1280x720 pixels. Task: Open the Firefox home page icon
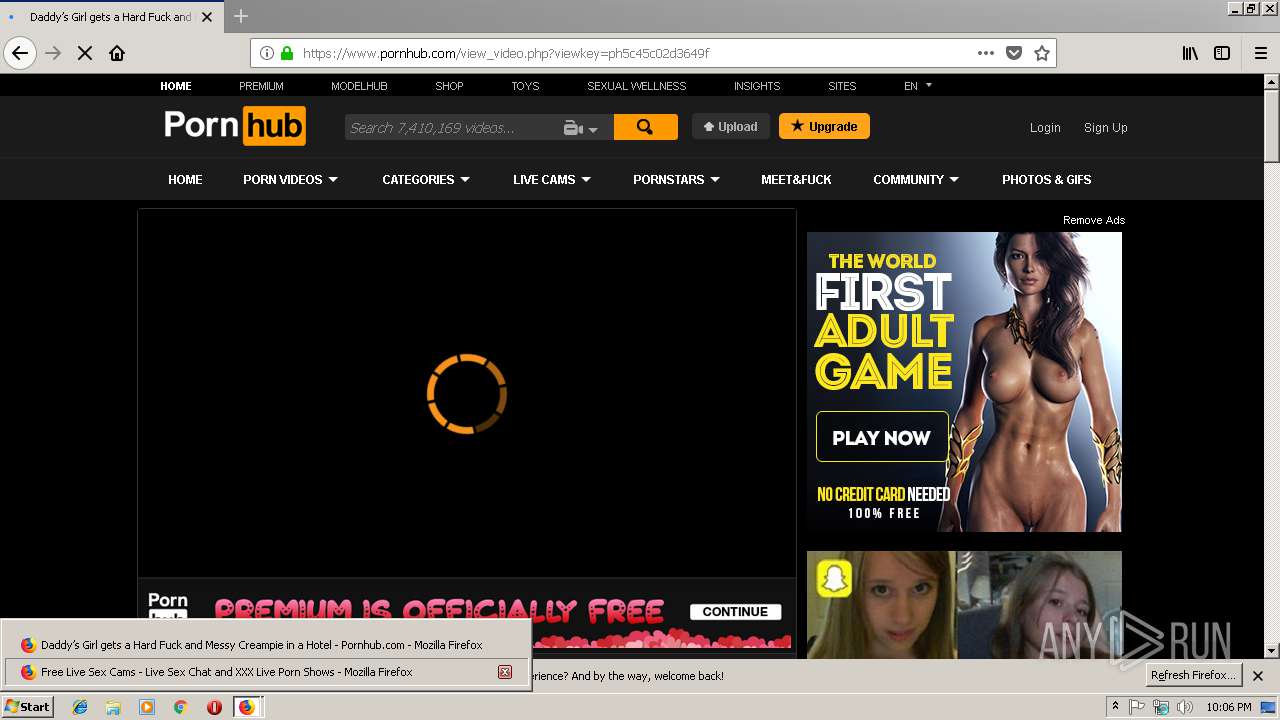point(117,53)
